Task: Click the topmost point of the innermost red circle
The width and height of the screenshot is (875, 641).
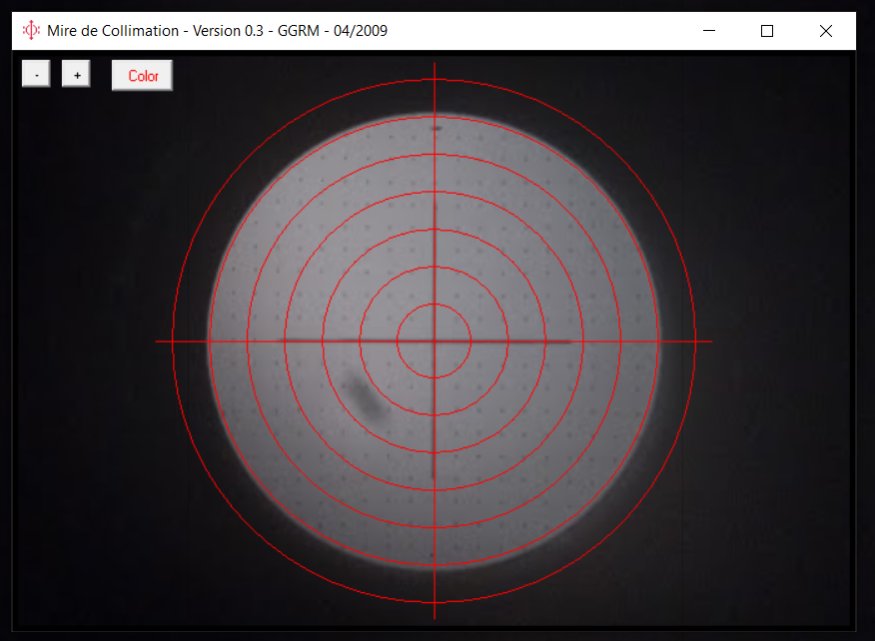Action: click(434, 304)
